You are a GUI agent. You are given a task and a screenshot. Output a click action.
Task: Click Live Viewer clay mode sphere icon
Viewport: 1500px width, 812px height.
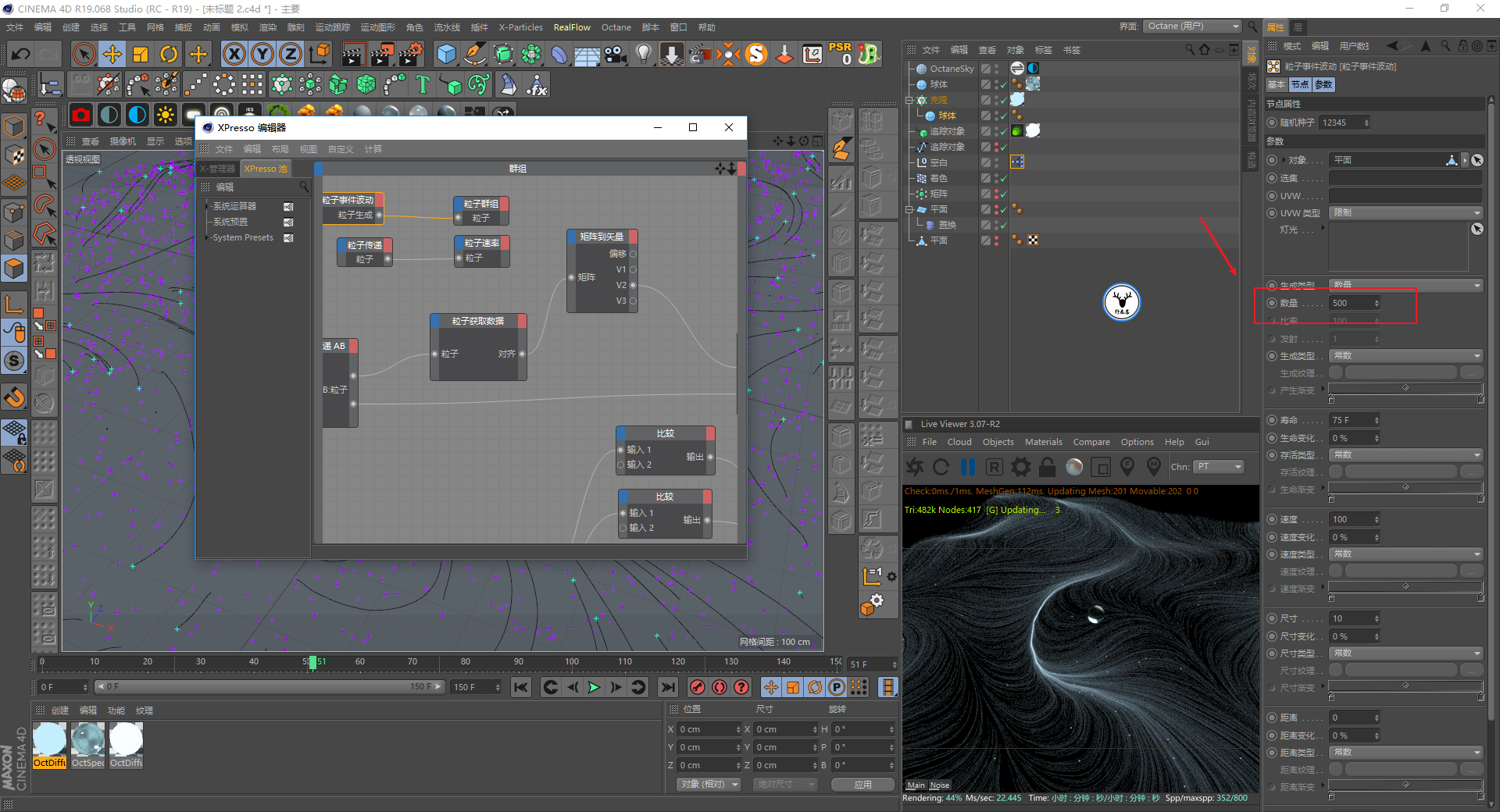coord(1075,467)
